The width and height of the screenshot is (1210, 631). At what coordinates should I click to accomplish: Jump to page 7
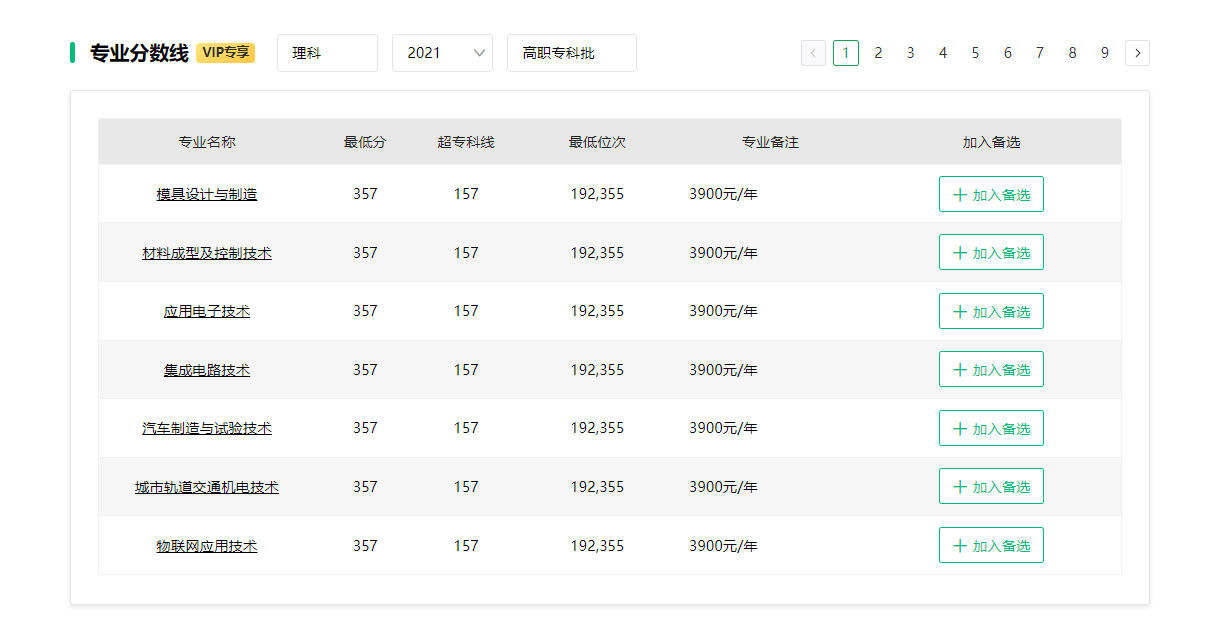click(x=1040, y=53)
